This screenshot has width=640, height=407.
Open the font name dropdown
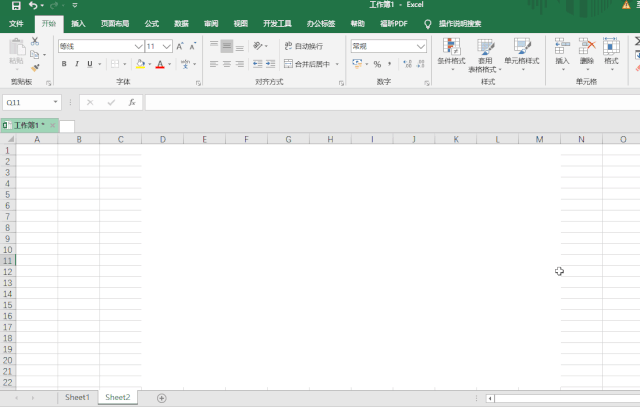pyautogui.click(x=138, y=47)
